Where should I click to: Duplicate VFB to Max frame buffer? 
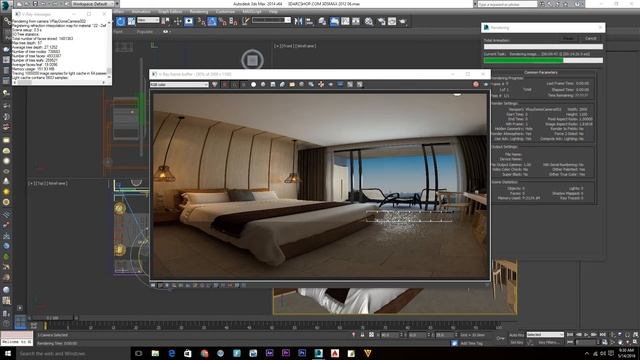click(311, 84)
